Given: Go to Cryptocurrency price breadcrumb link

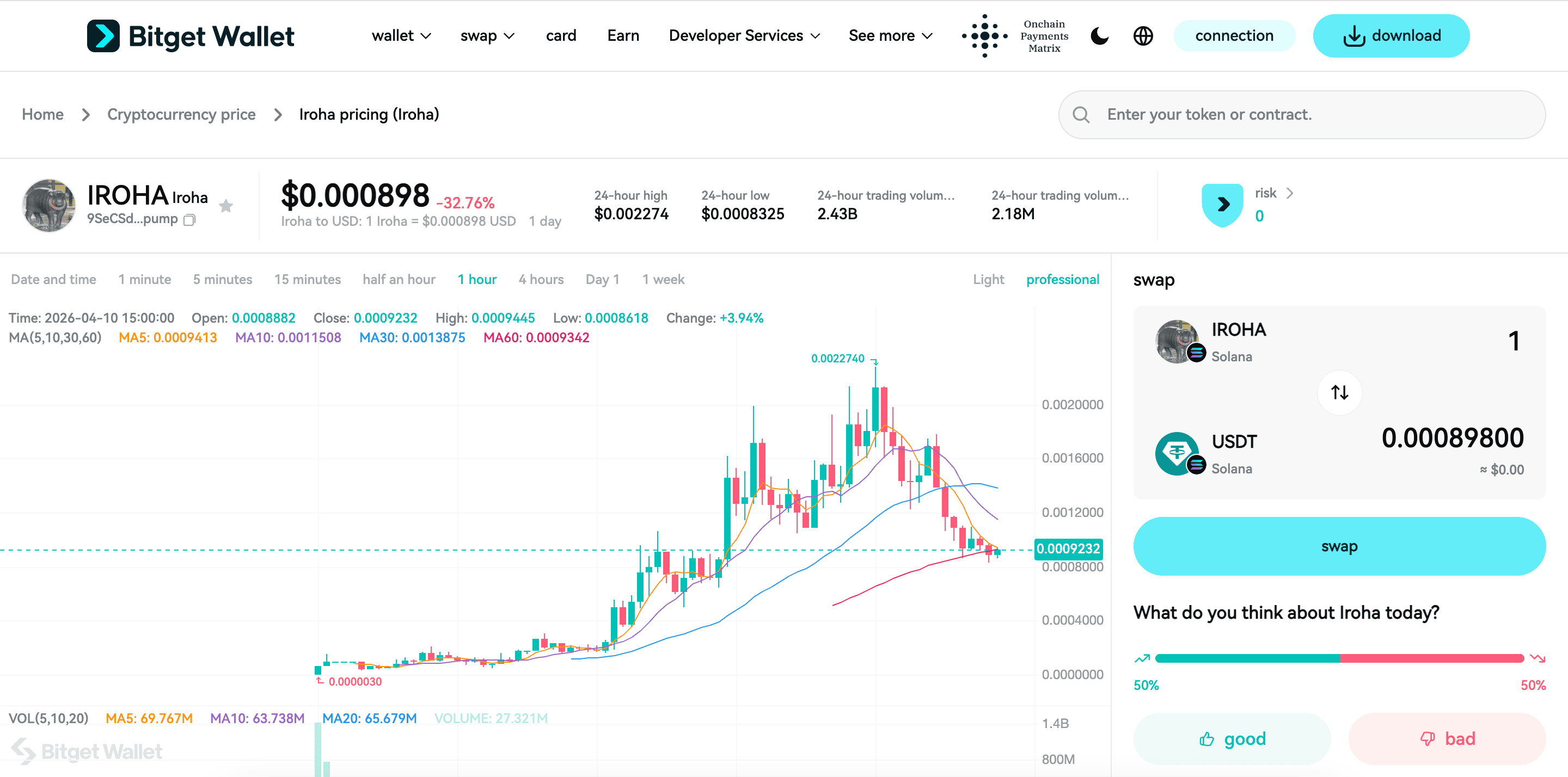Looking at the screenshot, I should [181, 114].
